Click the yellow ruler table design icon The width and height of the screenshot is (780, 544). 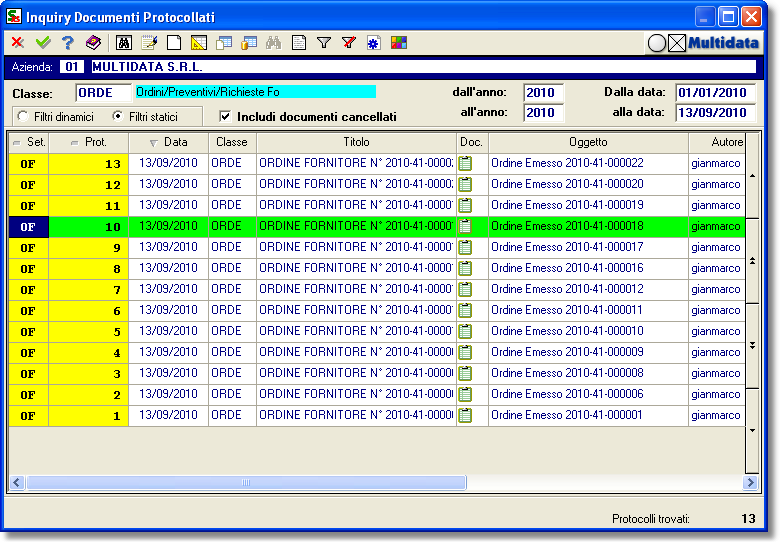pos(199,43)
